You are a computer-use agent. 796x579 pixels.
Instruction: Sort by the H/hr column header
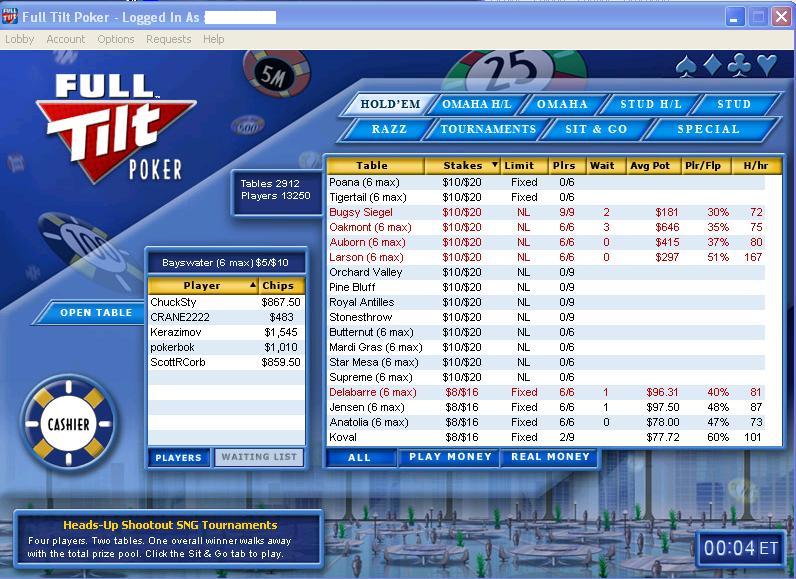pyautogui.click(x=755, y=165)
